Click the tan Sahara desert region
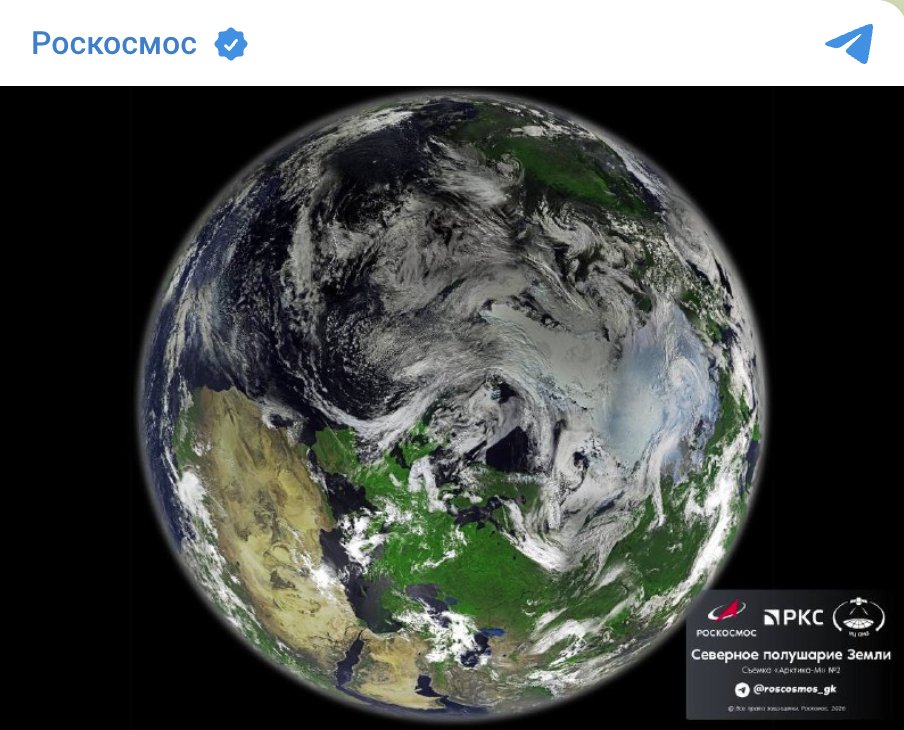Image resolution: width=904 pixels, height=730 pixels. point(259,507)
